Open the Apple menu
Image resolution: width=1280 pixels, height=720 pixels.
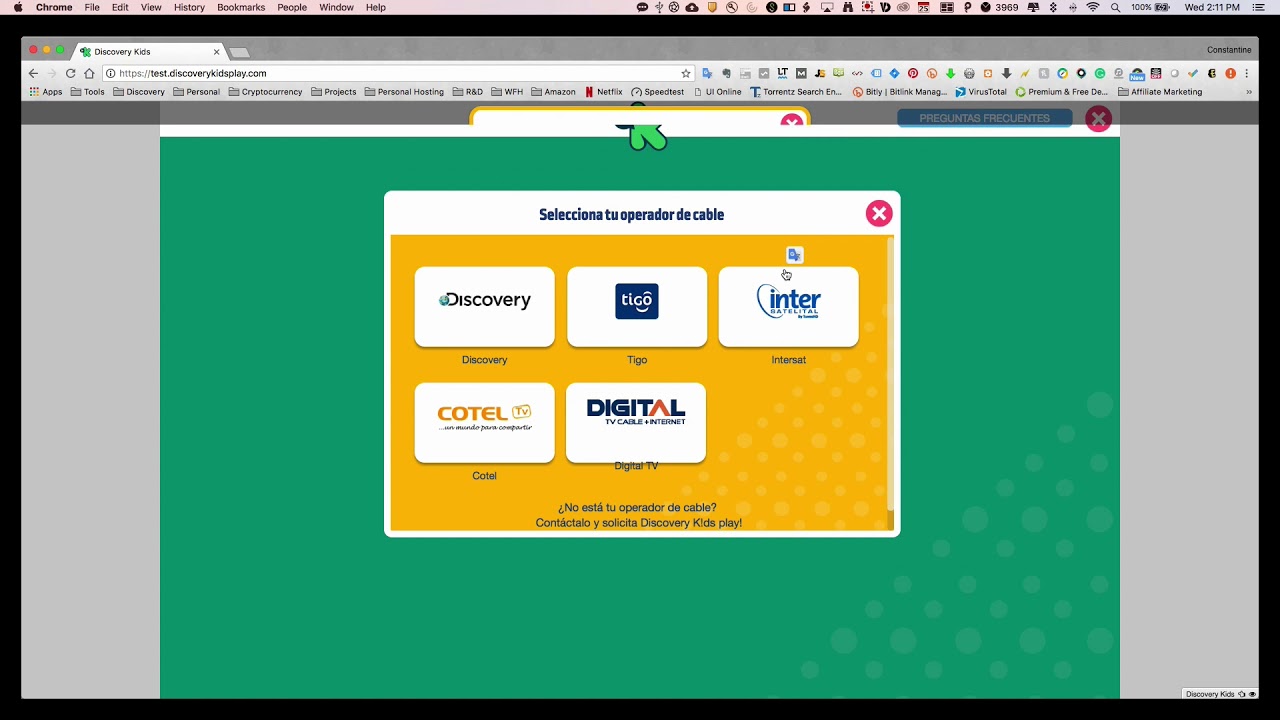pos(17,7)
